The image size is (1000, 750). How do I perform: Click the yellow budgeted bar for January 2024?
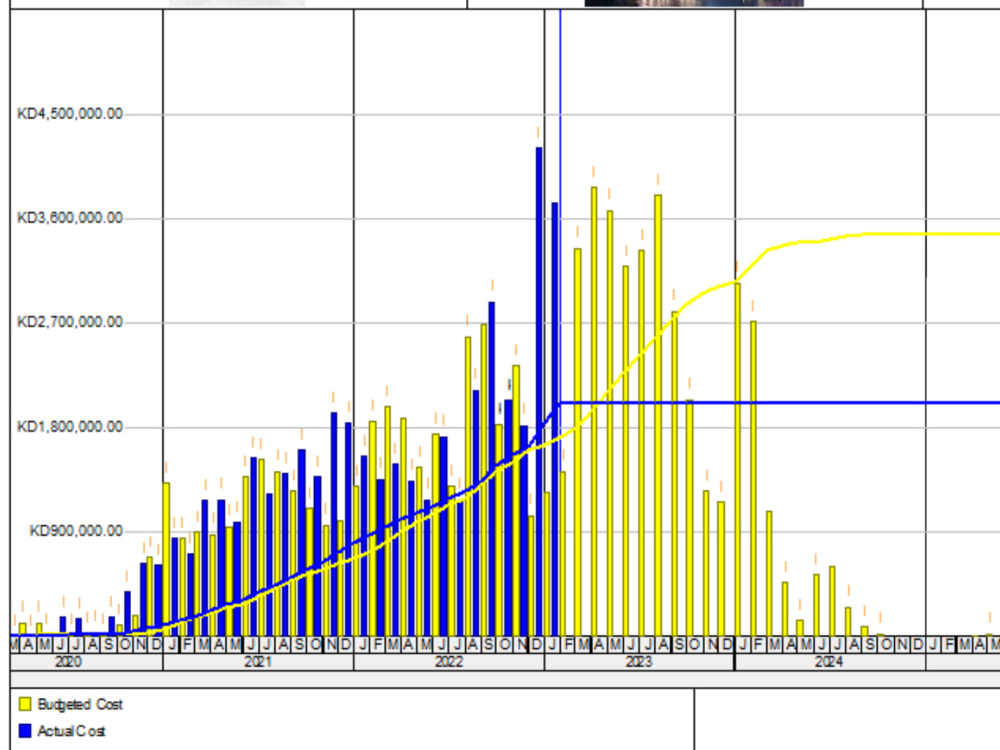pos(738,459)
